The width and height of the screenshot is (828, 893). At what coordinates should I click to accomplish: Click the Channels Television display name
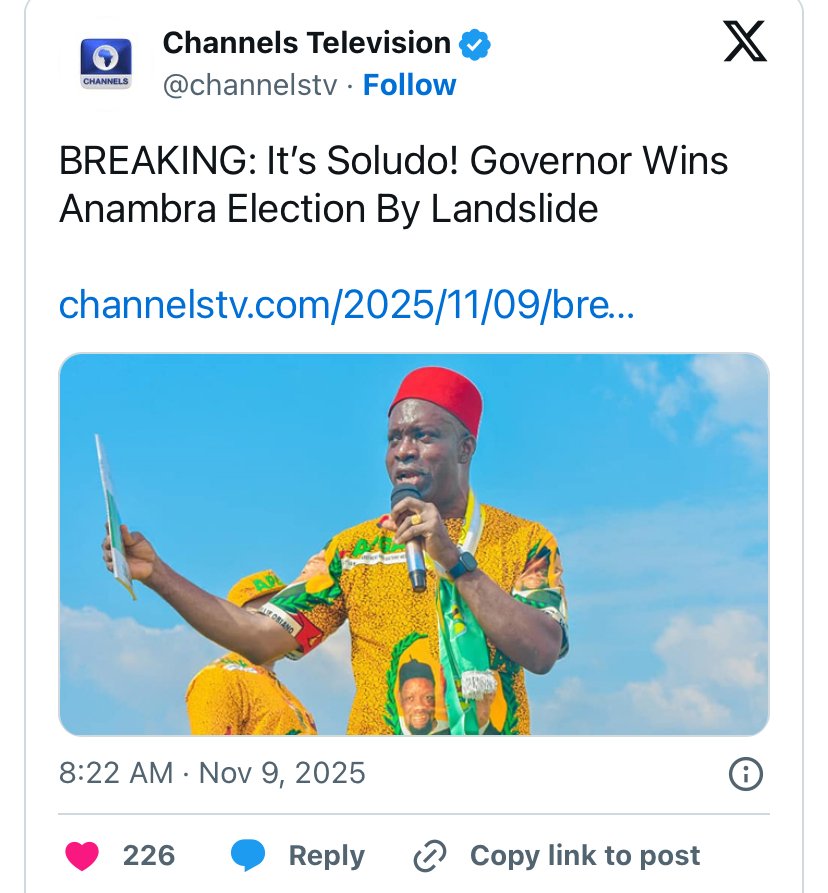[306, 43]
